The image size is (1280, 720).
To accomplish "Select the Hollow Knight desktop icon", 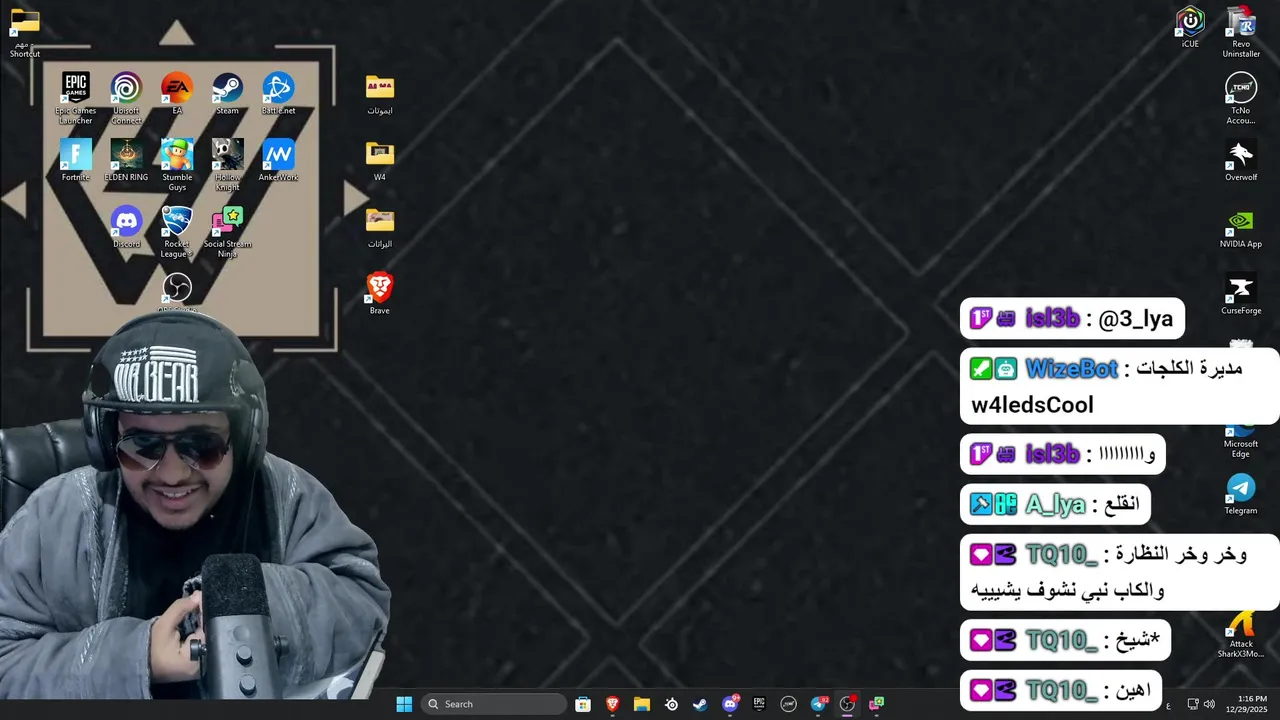I will [x=227, y=165].
